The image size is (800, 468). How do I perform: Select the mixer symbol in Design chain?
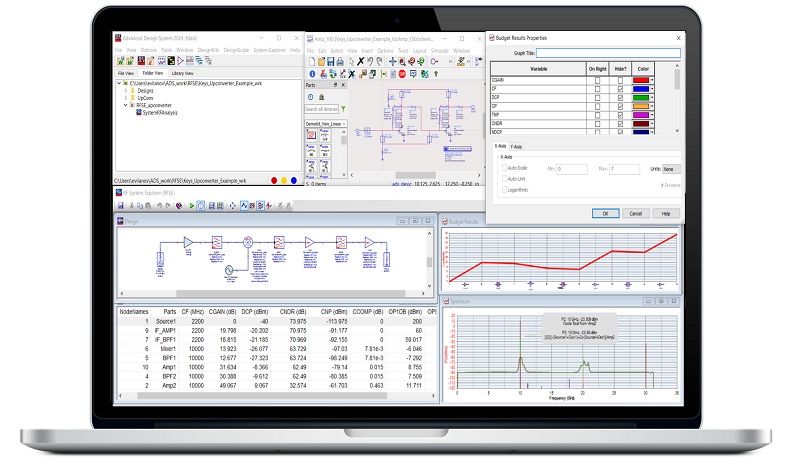click(x=248, y=242)
